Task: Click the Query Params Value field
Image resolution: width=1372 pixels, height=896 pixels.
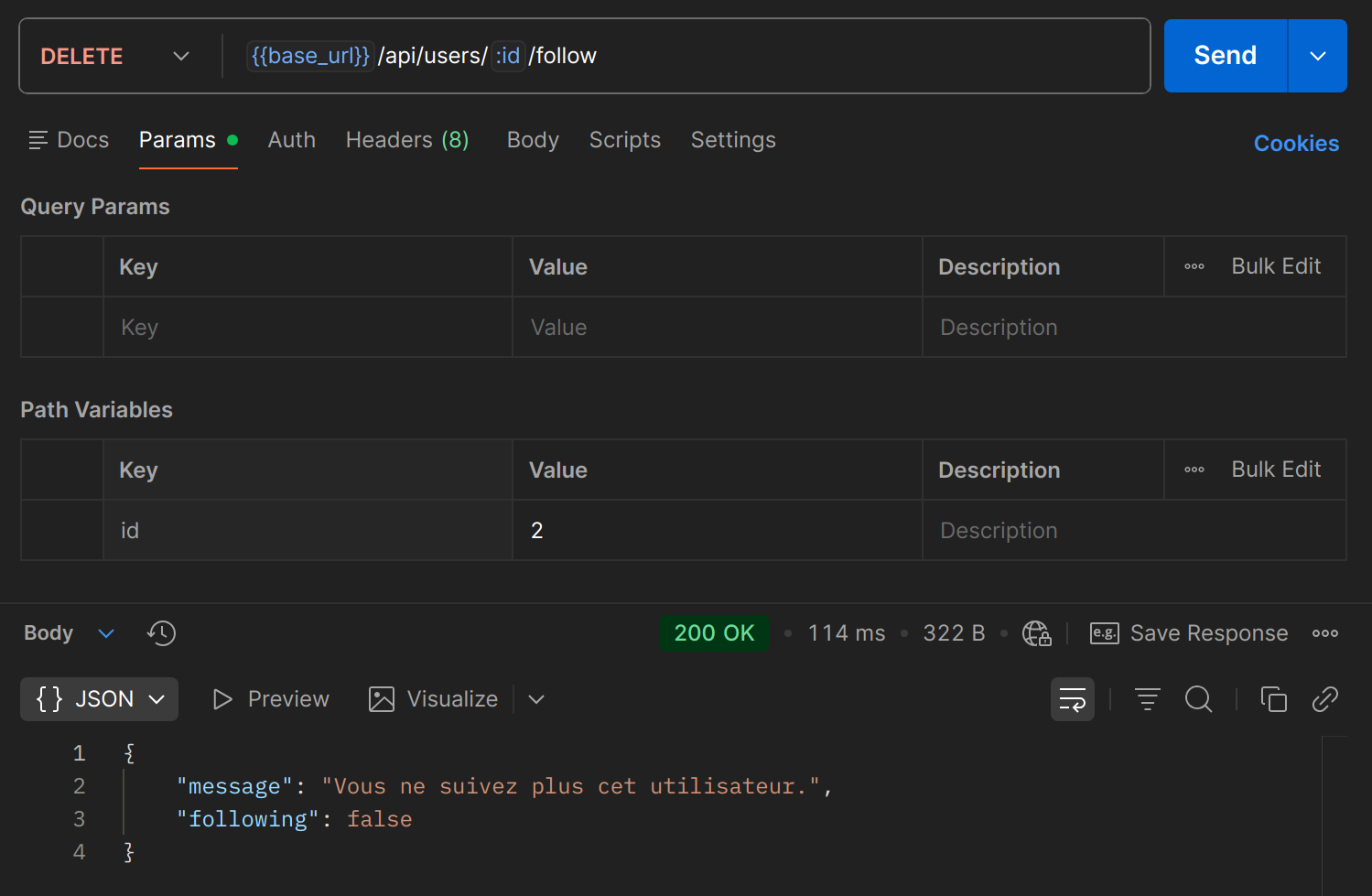Action: coord(717,327)
